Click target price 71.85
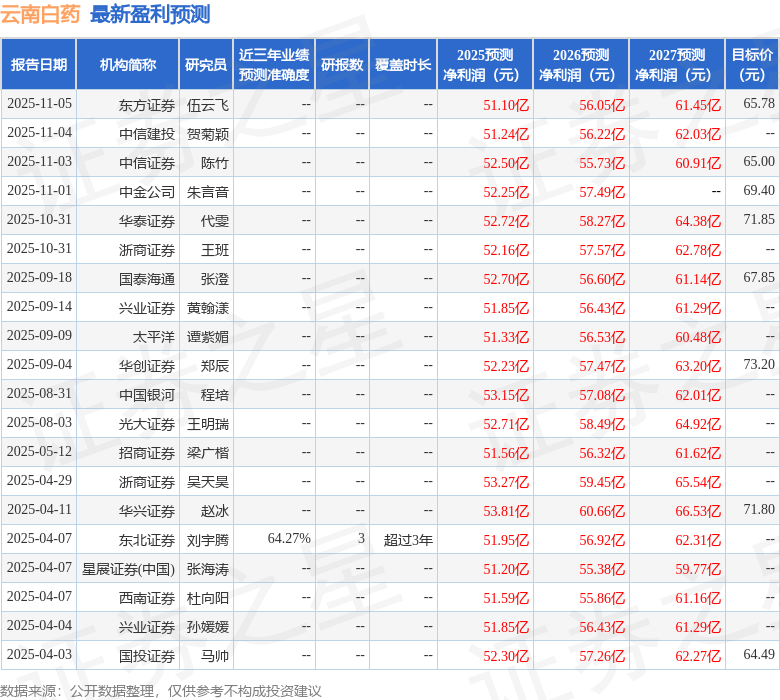 pyautogui.click(x=759, y=219)
